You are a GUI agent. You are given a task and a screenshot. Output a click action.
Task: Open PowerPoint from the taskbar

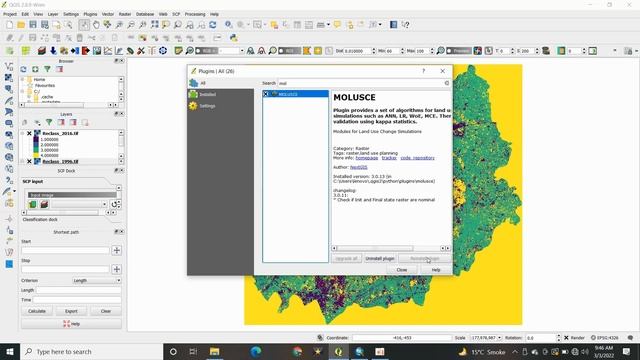click(x=380, y=351)
